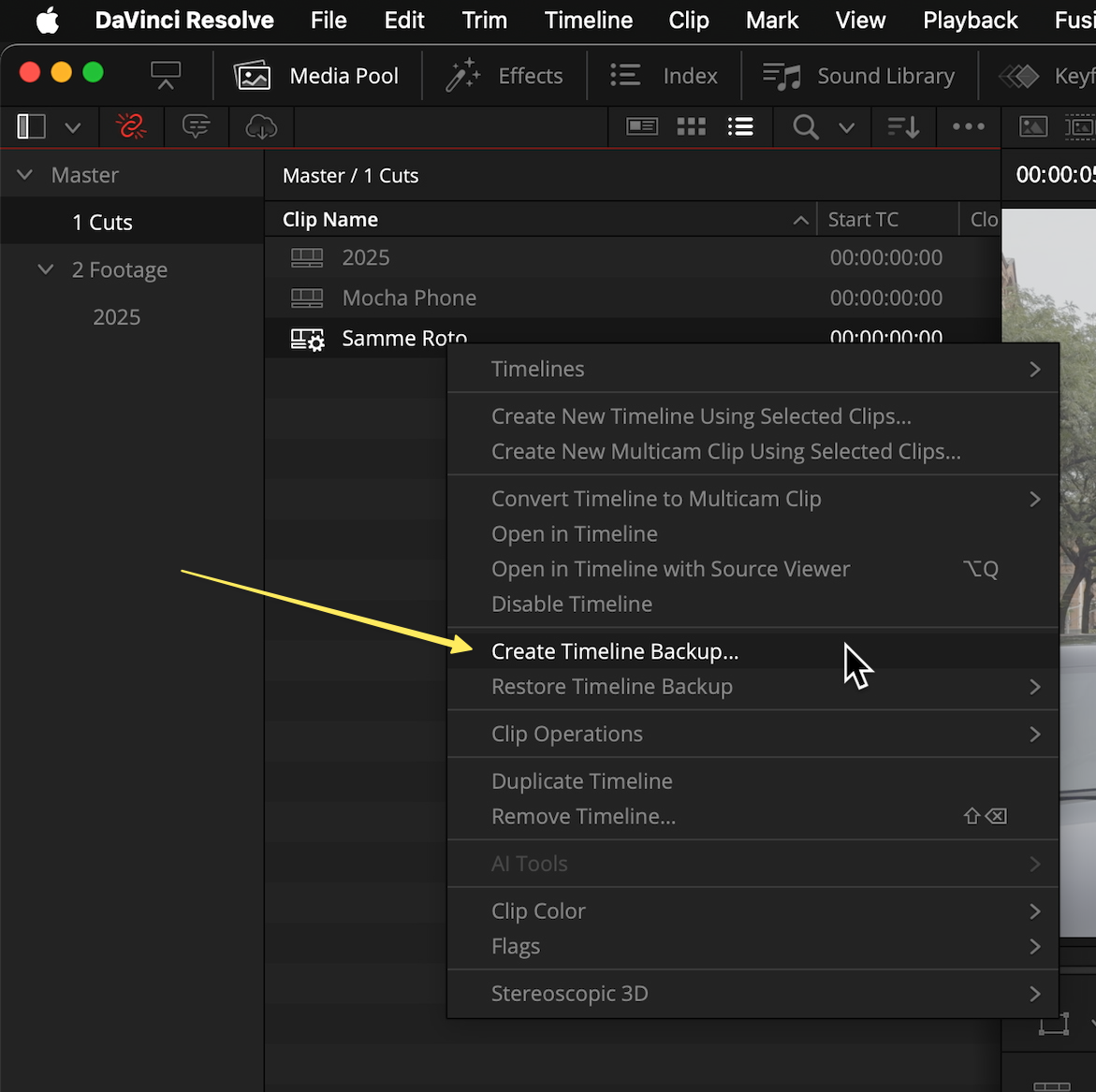Open the Apple menu
Viewport: 1096px width, 1092px height.
tap(47, 21)
